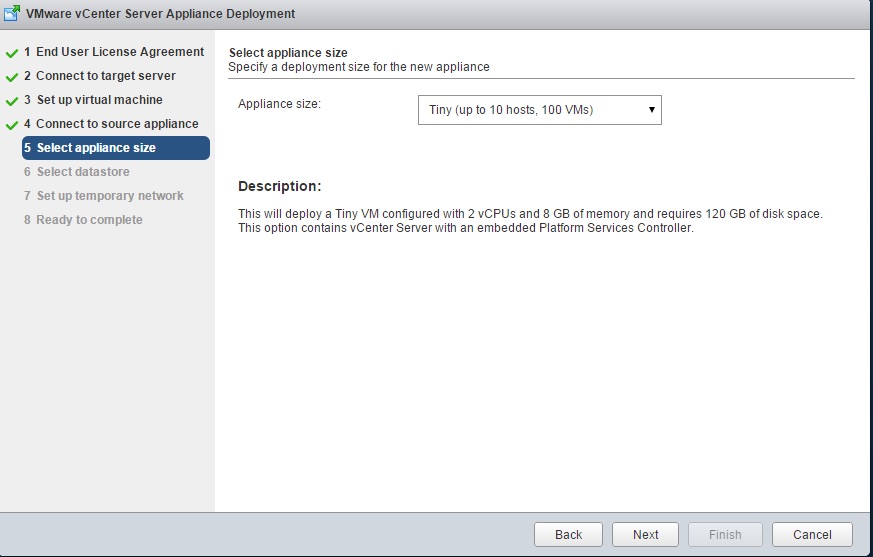The height and width of the screenshot is (557, 873).
Task: Click the checkmark beside Set up virtual machine
Action: point(12,100)
